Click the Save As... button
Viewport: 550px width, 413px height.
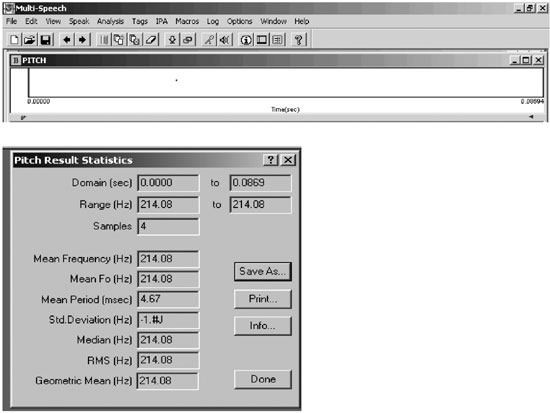[263, 271]
